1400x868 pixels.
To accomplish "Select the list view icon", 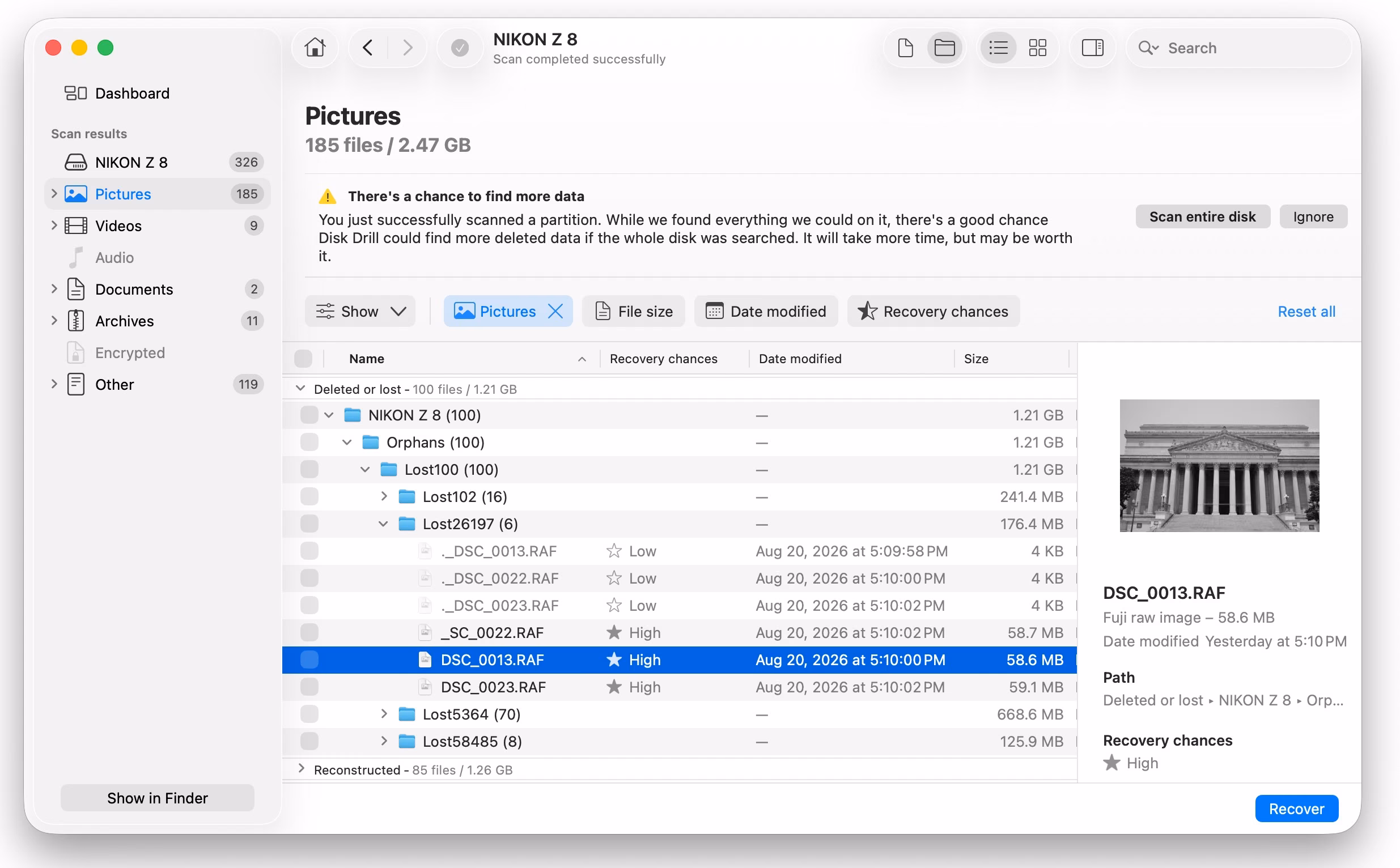I will click(x=998, y=48).
